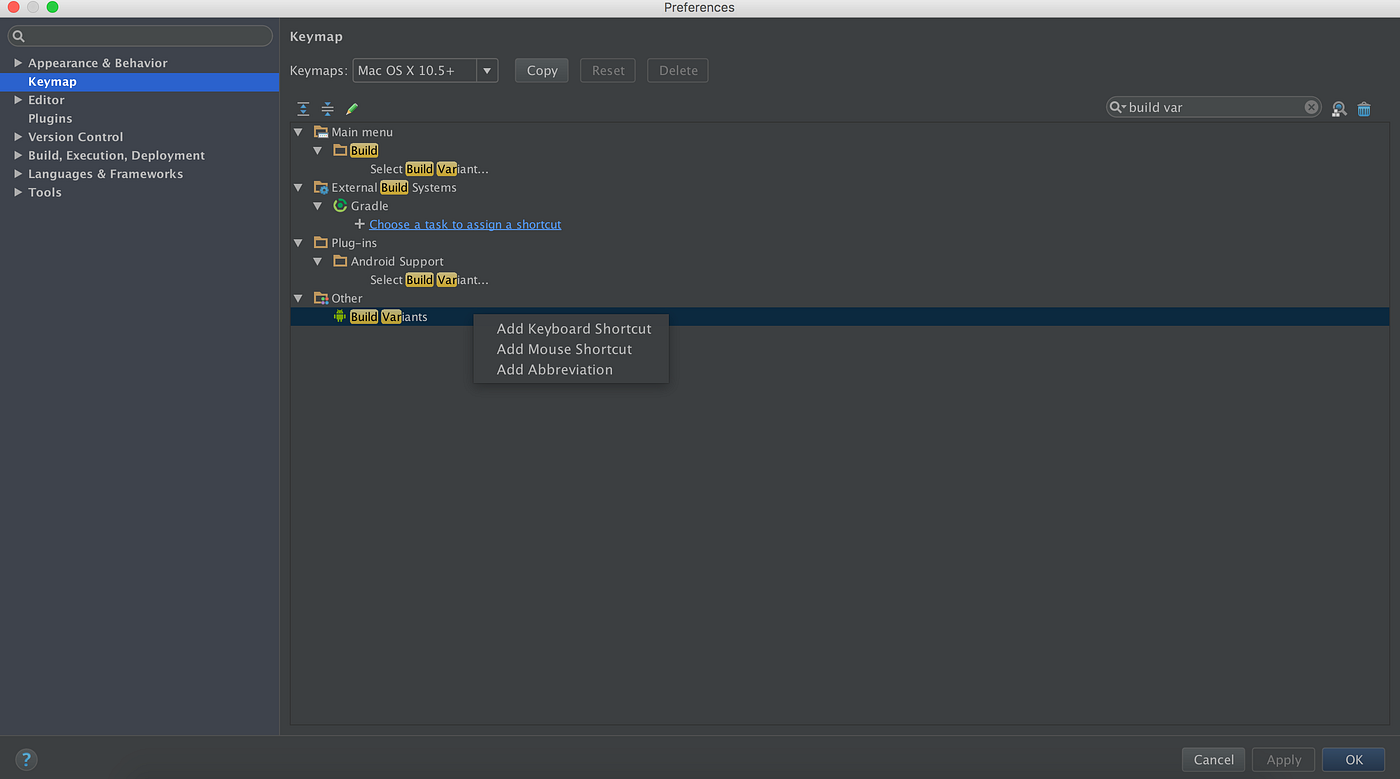Choose Add Abbreviation in the context menu

click(555, 369)
